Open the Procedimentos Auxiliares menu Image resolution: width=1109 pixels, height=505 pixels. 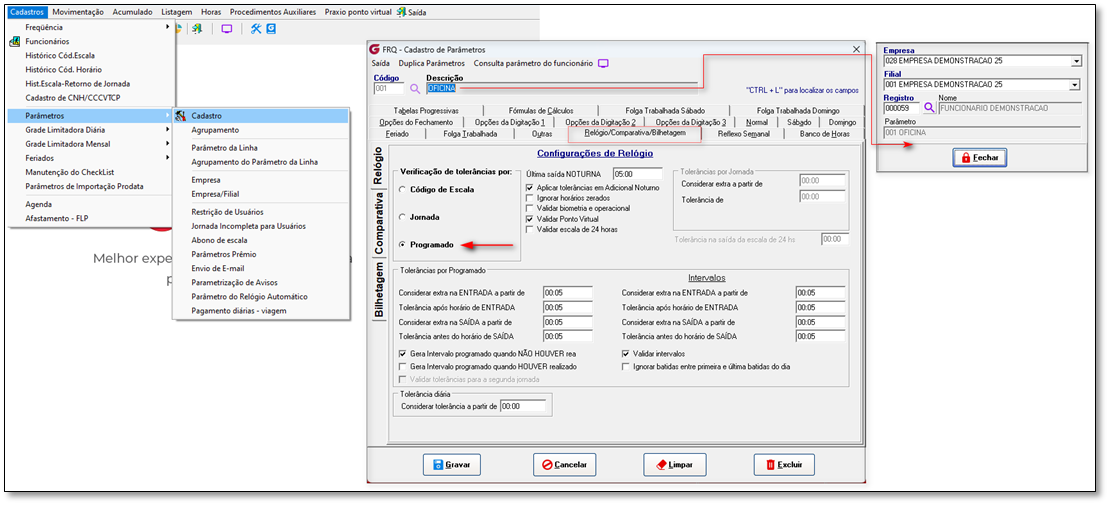274,12
